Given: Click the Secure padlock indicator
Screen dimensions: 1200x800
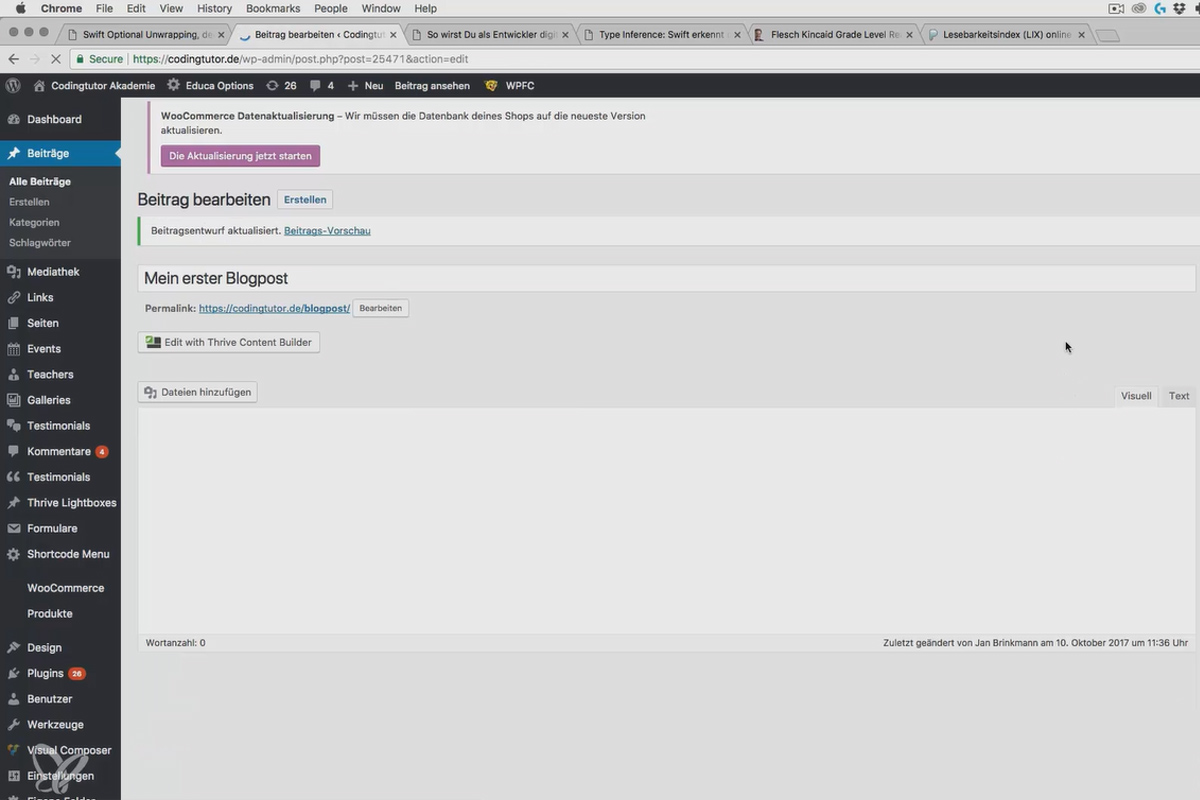Looking at the screenshot, I should point(100,60).
